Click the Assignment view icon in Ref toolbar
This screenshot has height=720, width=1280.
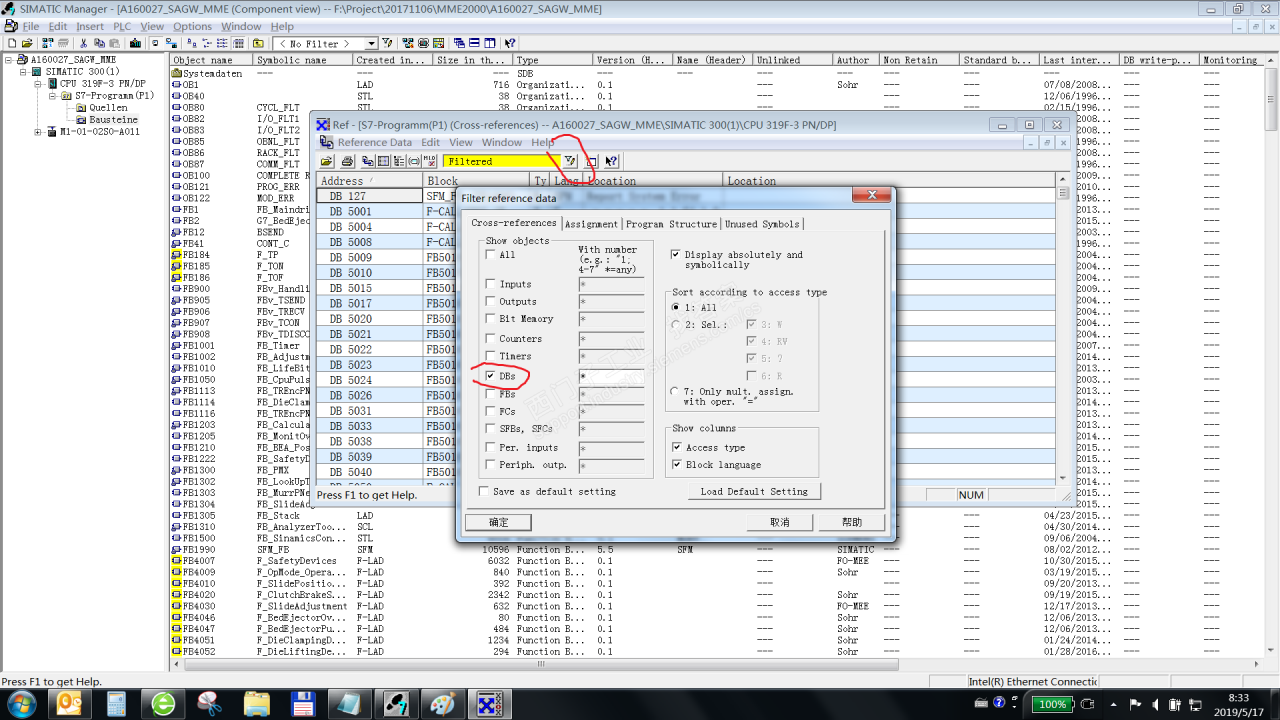(x=384, y=161)
